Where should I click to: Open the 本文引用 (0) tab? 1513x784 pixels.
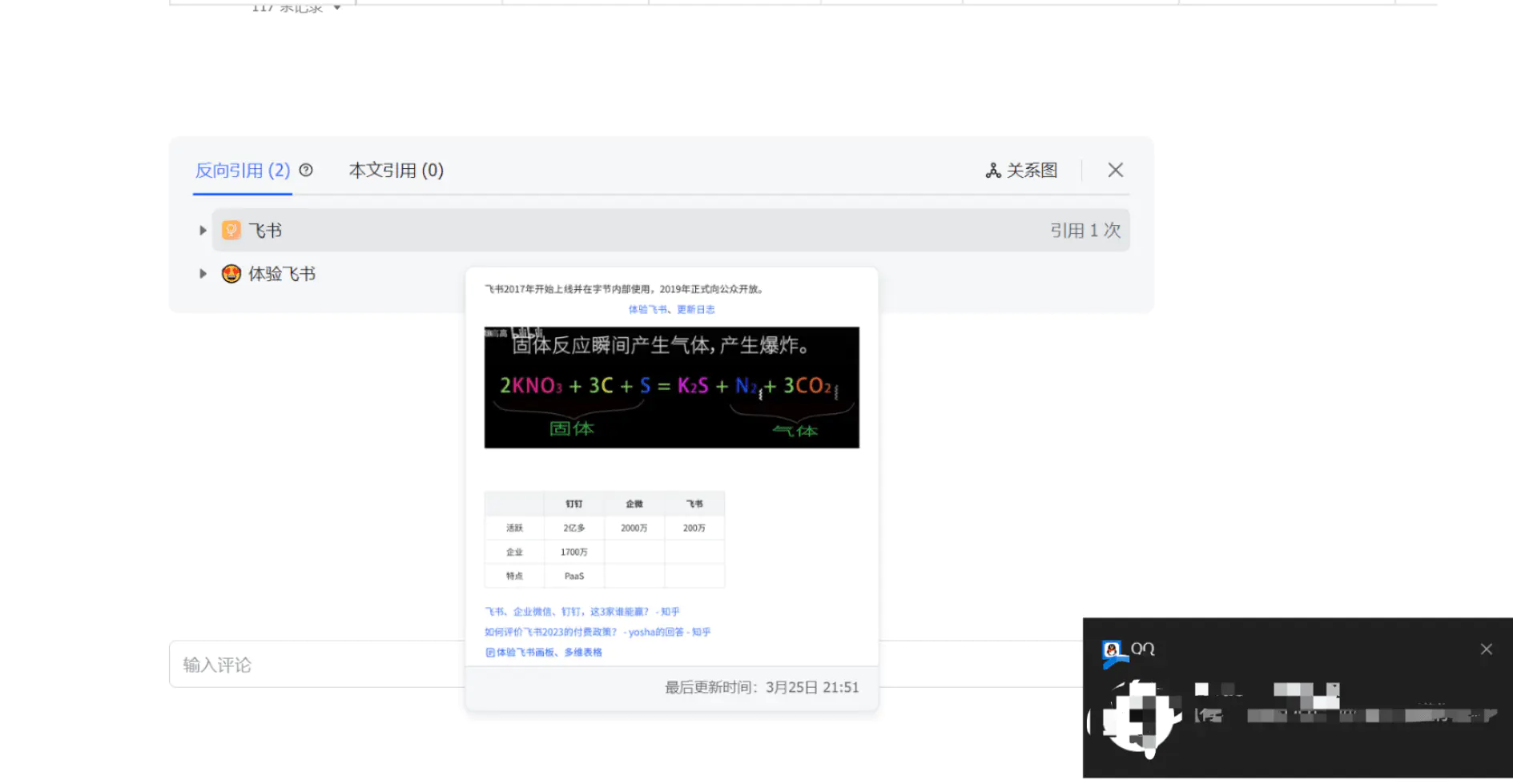tap(396, 170)
